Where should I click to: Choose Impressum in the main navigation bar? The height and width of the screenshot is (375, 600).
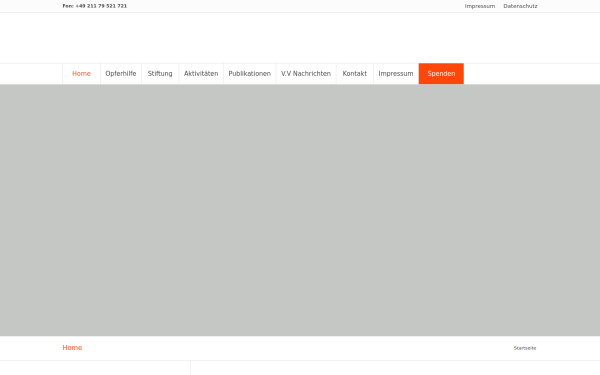[396, 73]
